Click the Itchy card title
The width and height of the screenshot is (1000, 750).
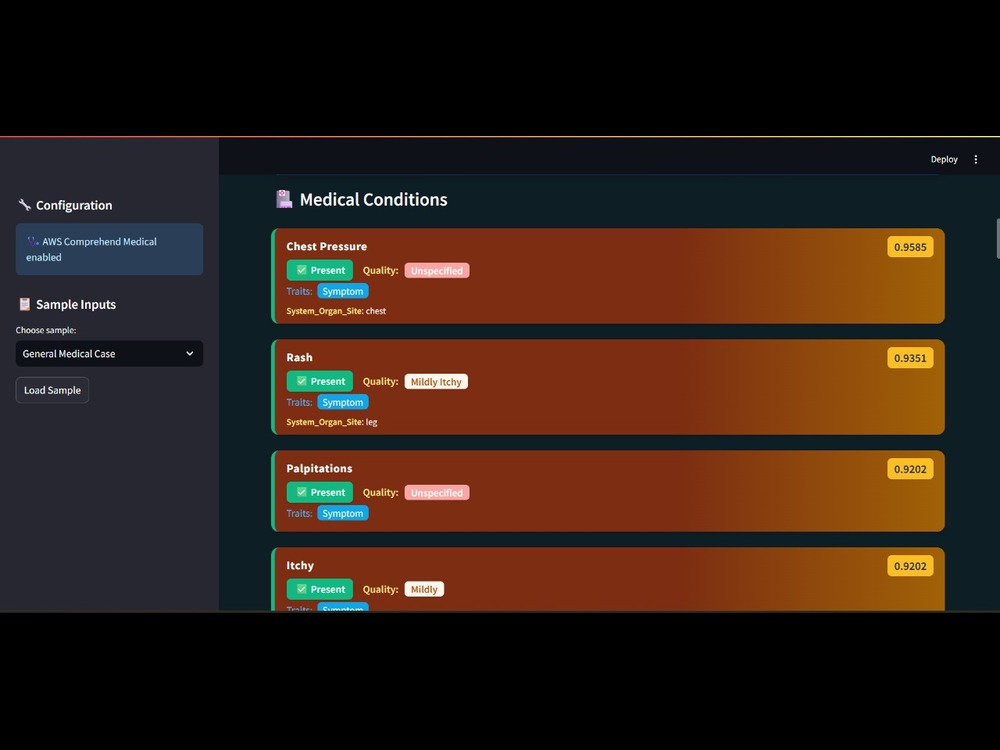tap(300, 565)
